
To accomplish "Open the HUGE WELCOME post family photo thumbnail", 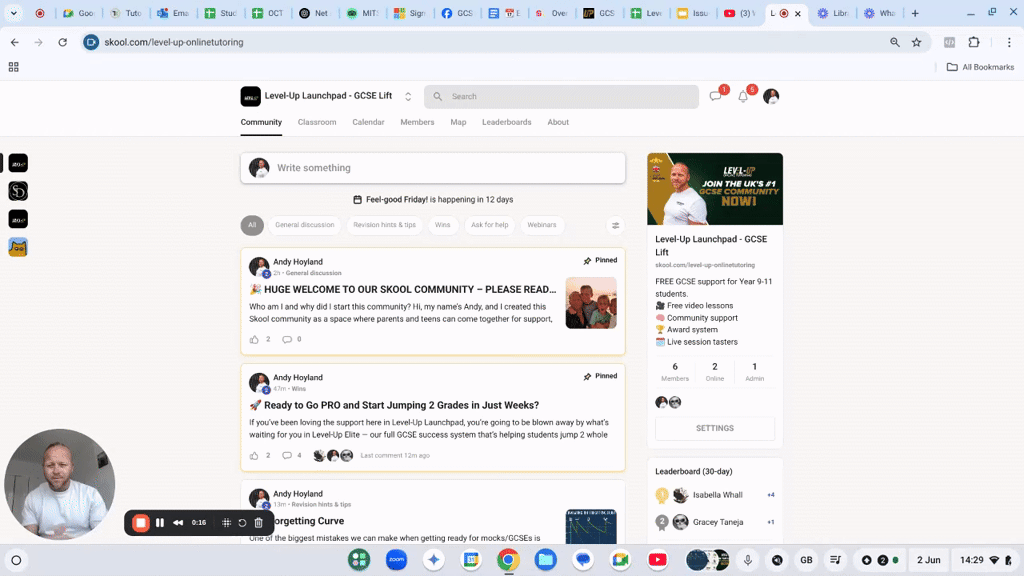I will [x=591, y=303].
